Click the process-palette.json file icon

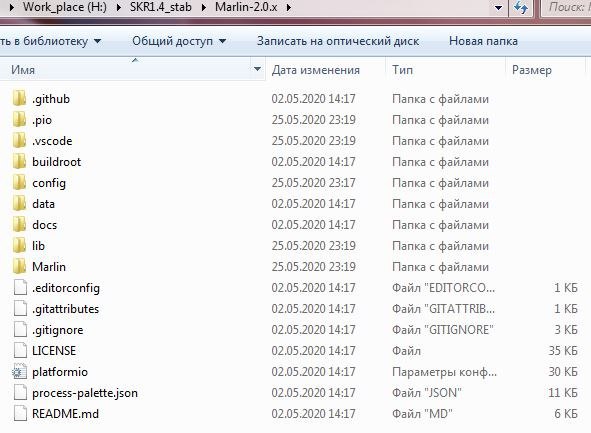pyautogui.click(x=20, y=393)
